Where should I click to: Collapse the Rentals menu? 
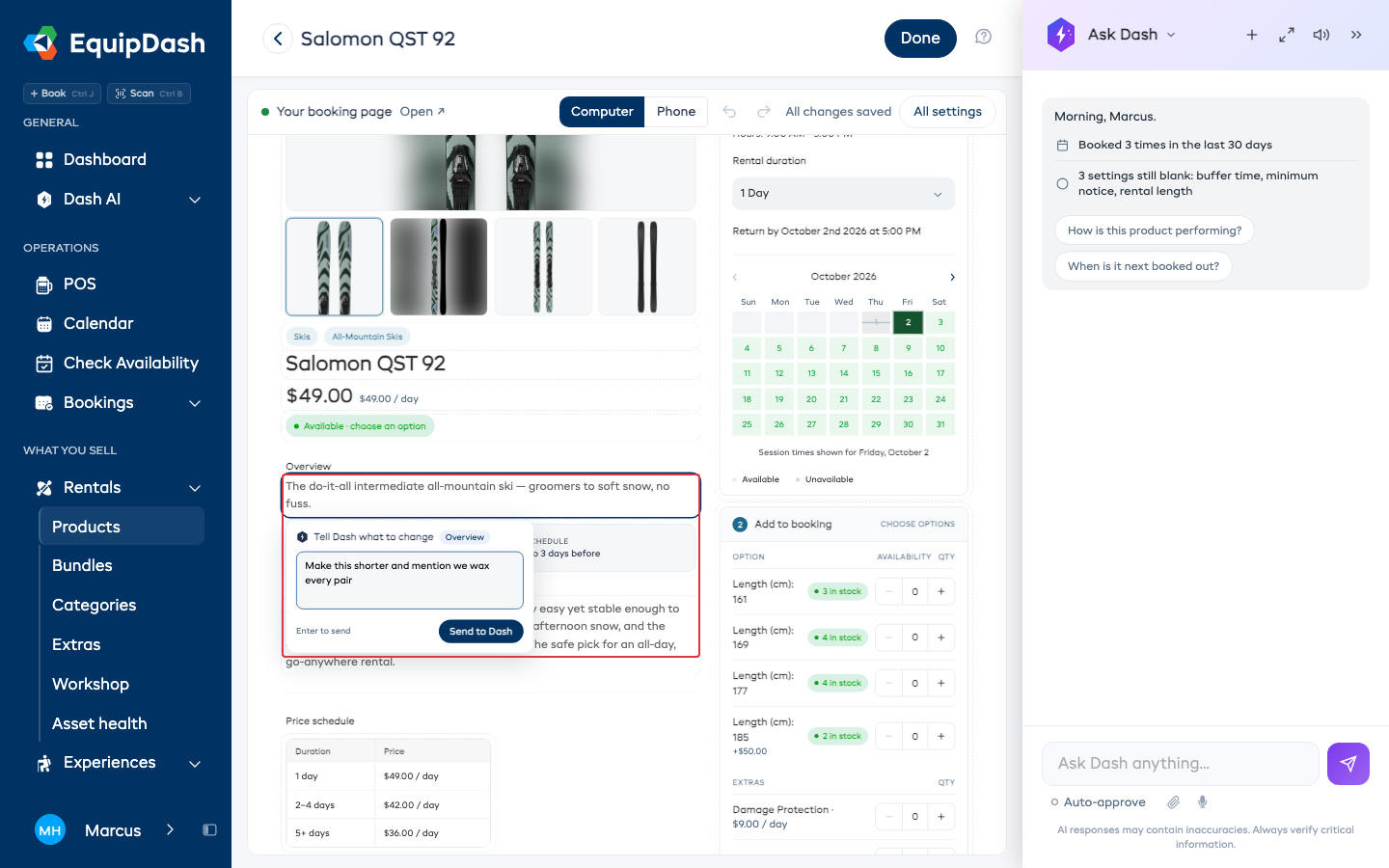195,488
